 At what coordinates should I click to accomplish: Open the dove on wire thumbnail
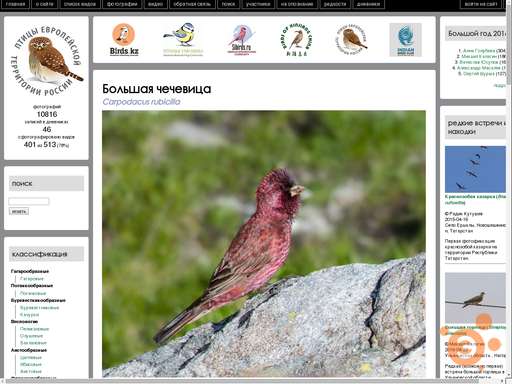(475, 298)
